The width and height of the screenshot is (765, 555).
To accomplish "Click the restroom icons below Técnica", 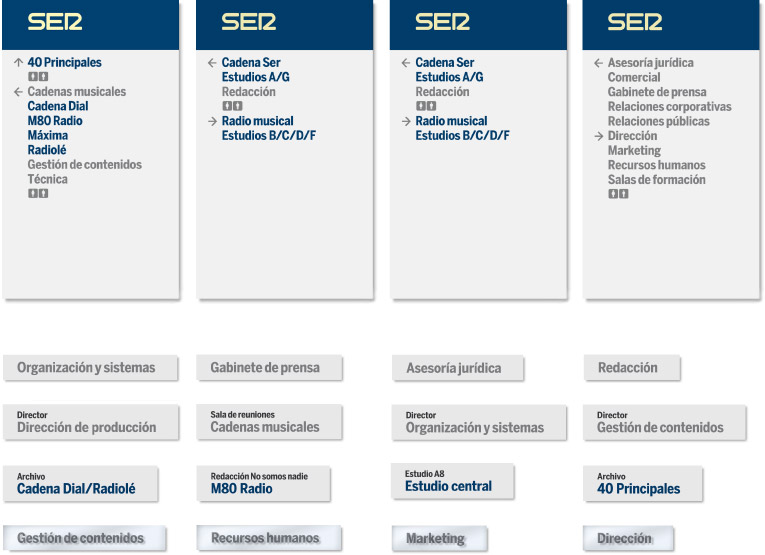I will (x=38, y=194).
